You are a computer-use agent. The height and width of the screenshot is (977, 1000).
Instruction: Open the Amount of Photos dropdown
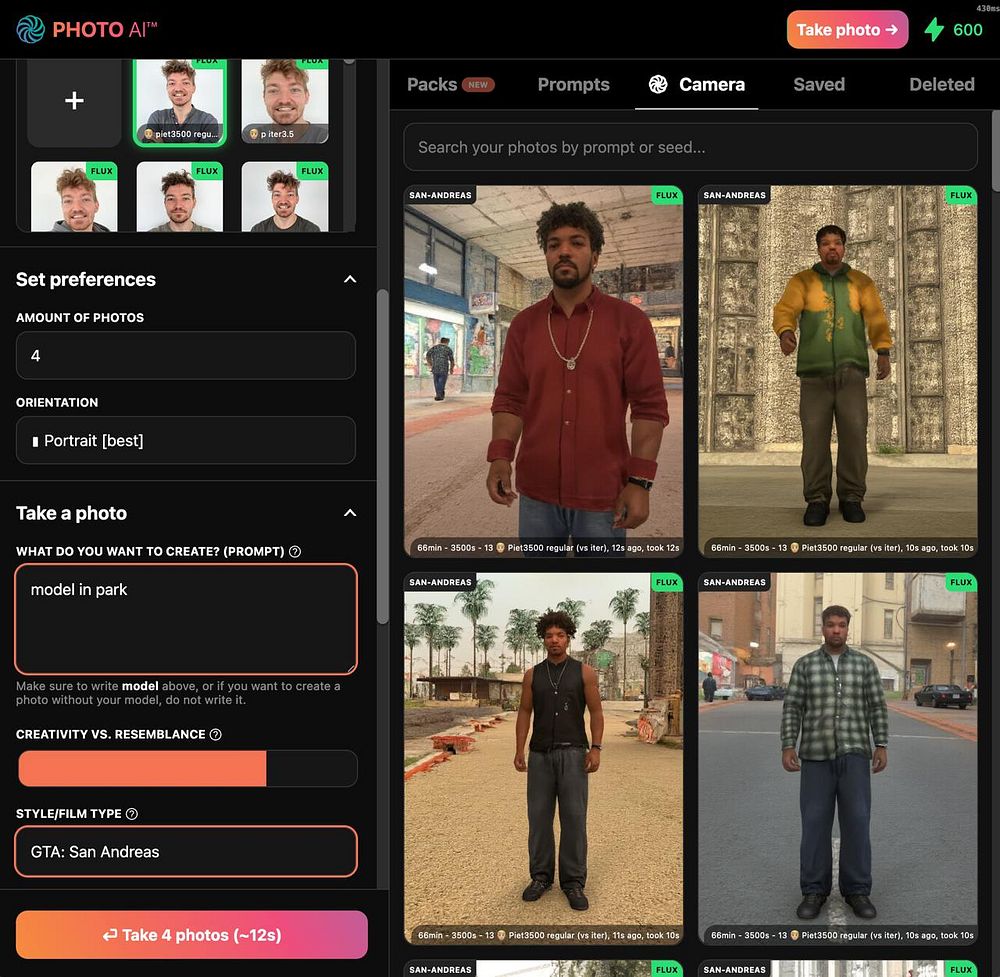point(186,355)
